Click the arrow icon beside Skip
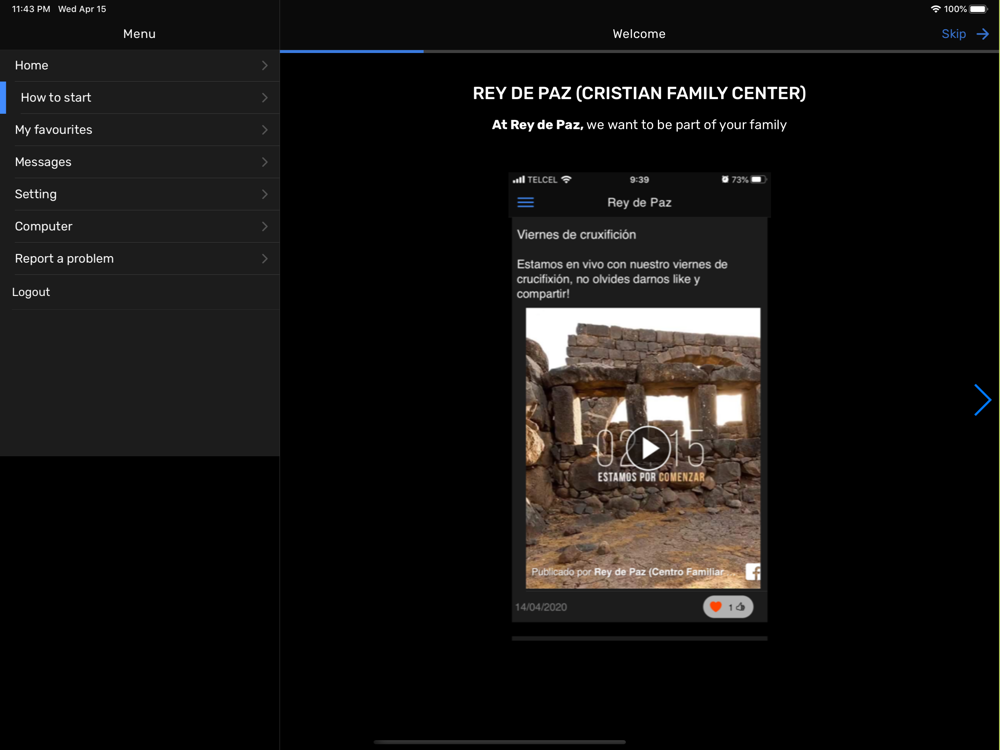The height and width of the screenshot is (750, 1000). coord(983,34)
